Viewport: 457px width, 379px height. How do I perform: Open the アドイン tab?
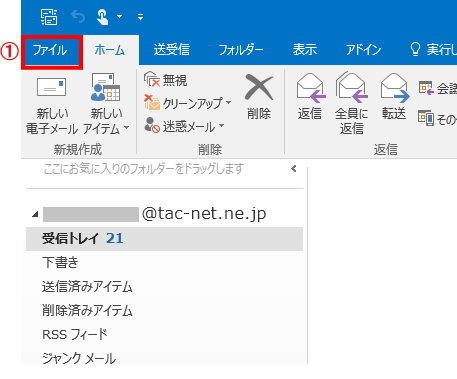[x=363, y=50]
